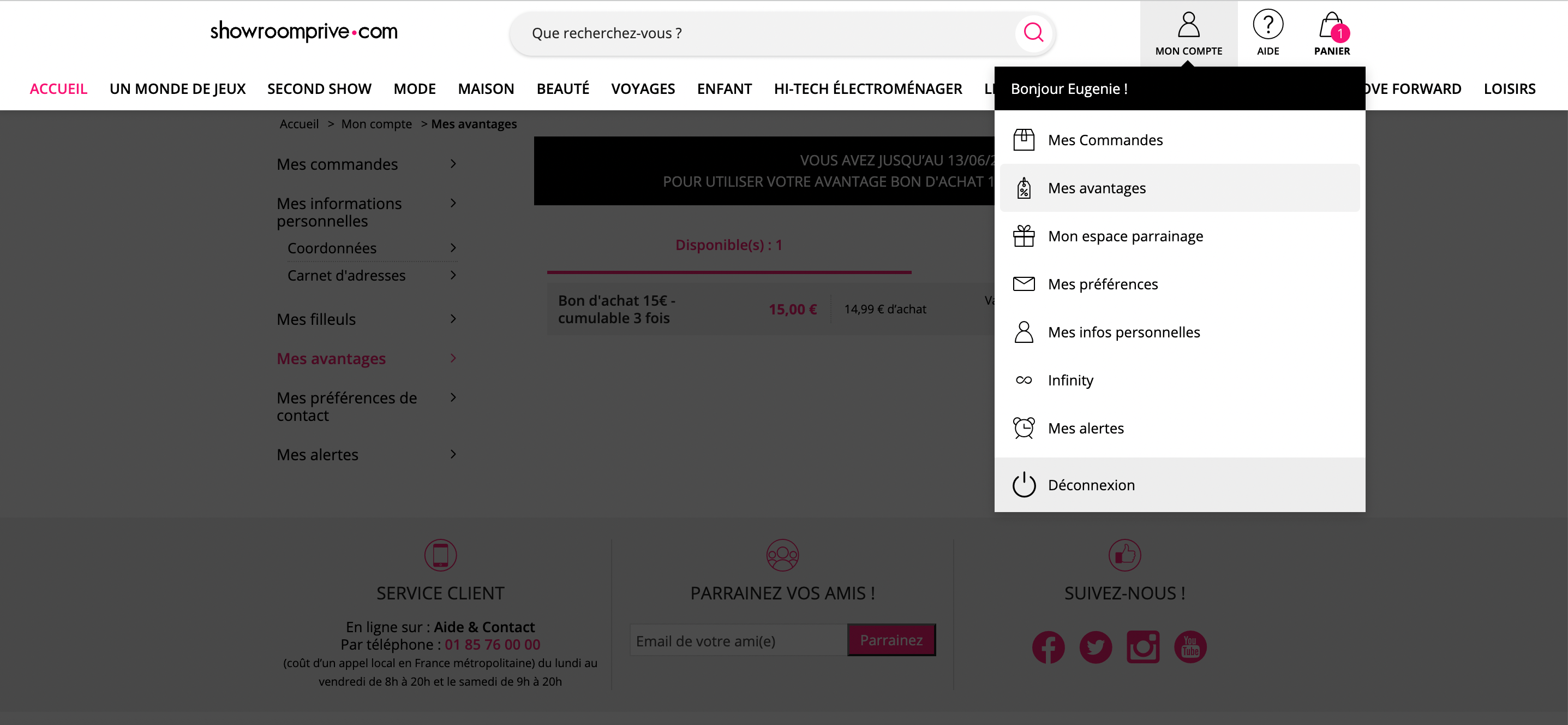
Task: Select the Mes alertes alarm clock icon
Action: 1025,427
